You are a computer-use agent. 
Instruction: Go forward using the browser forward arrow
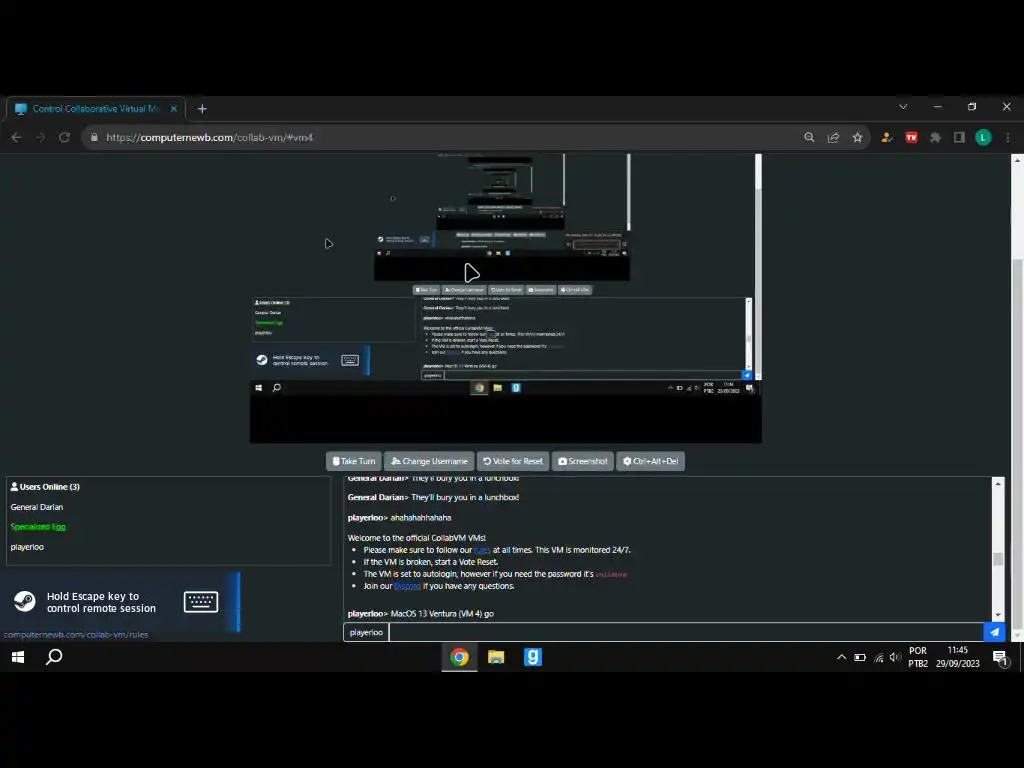[40, 137]
